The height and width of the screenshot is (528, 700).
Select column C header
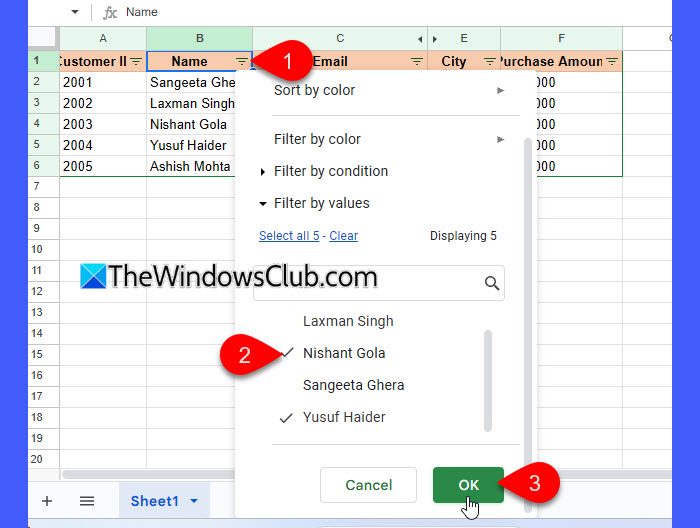click(x=340, y=38)
